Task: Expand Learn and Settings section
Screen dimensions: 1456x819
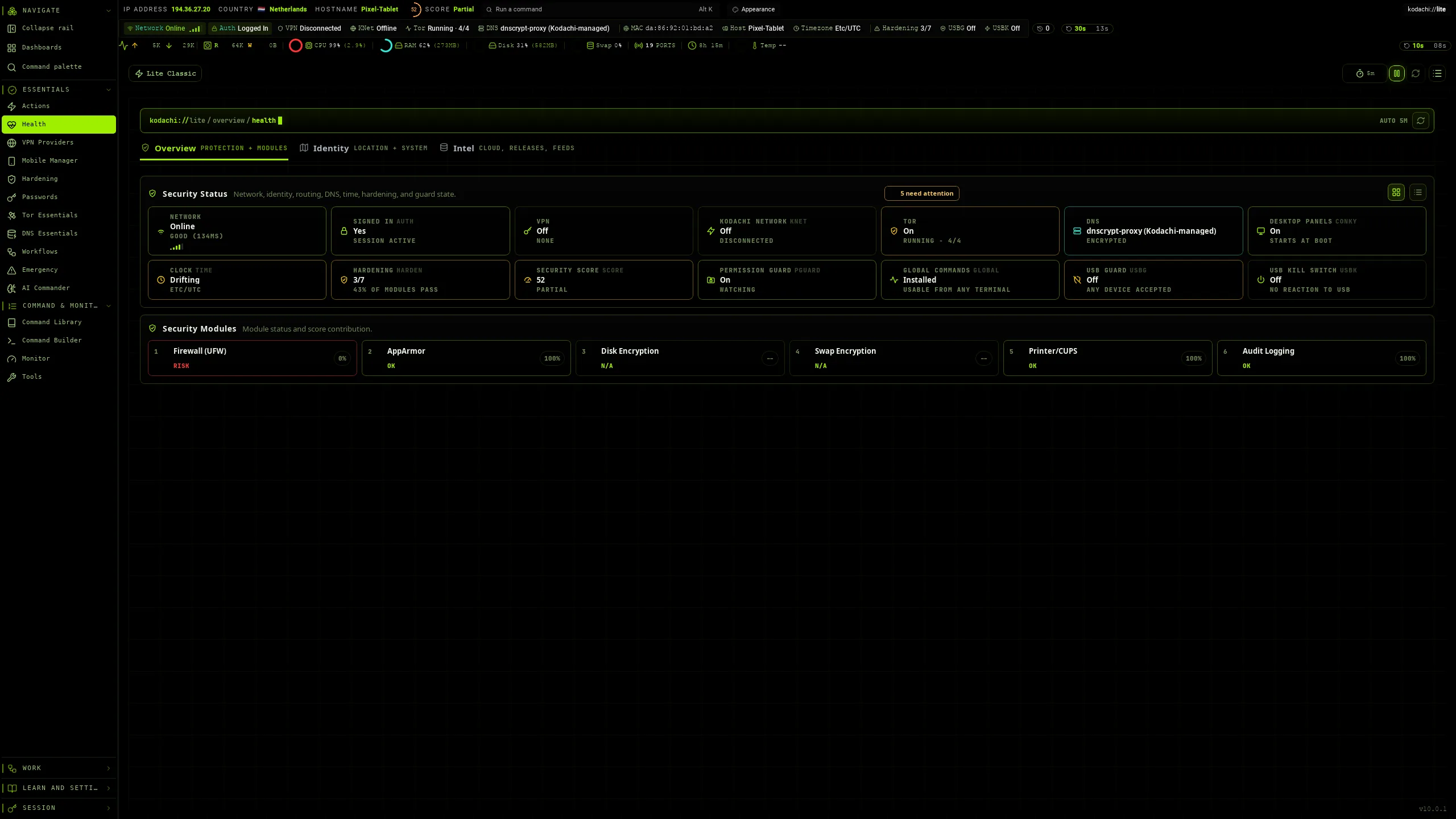Action: pyautogui.click(x=59, y=788)
